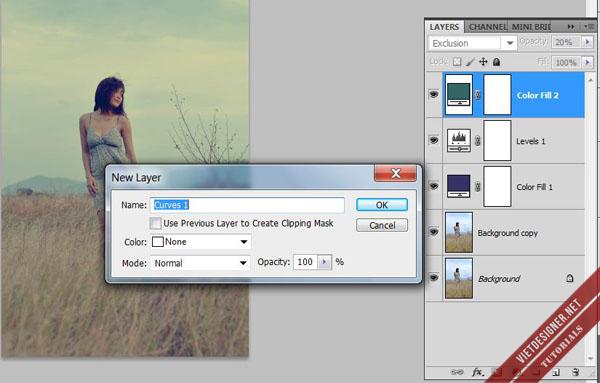The height and width of the screenshot is (383, 600).
Task: Select the 'Background copy' layer name
Action: pos(507,233)
